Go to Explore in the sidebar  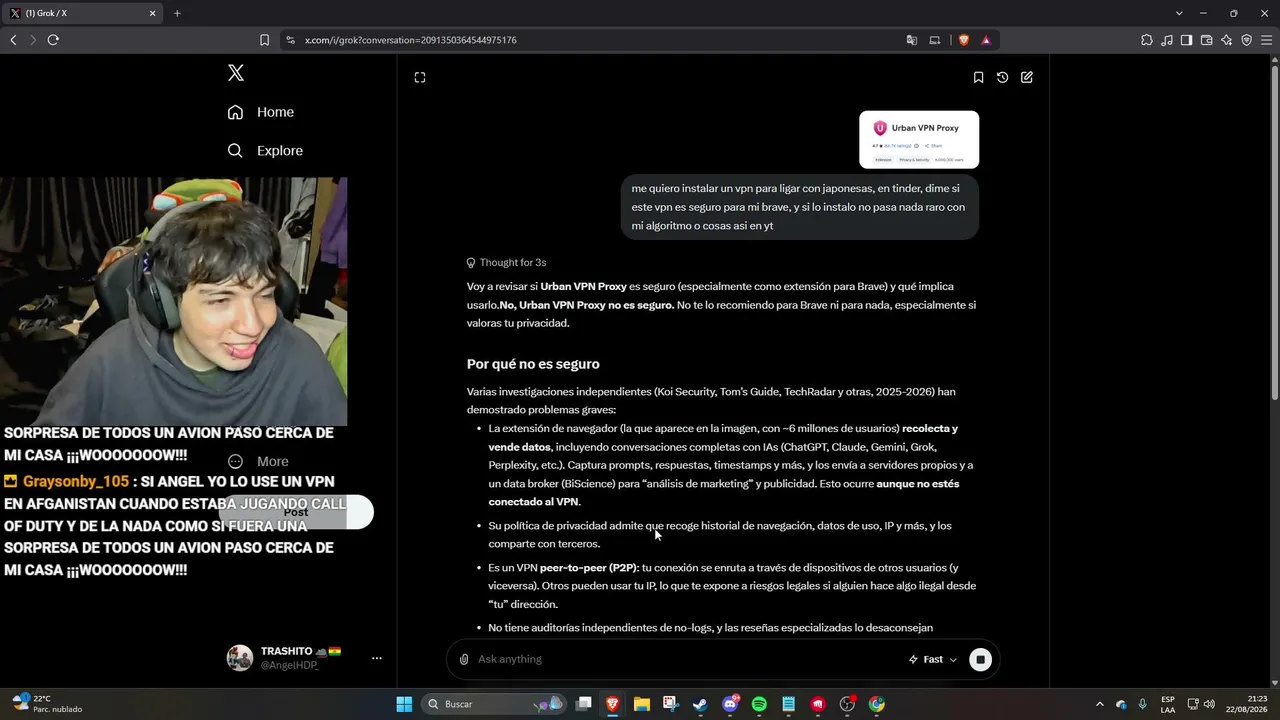265,150
